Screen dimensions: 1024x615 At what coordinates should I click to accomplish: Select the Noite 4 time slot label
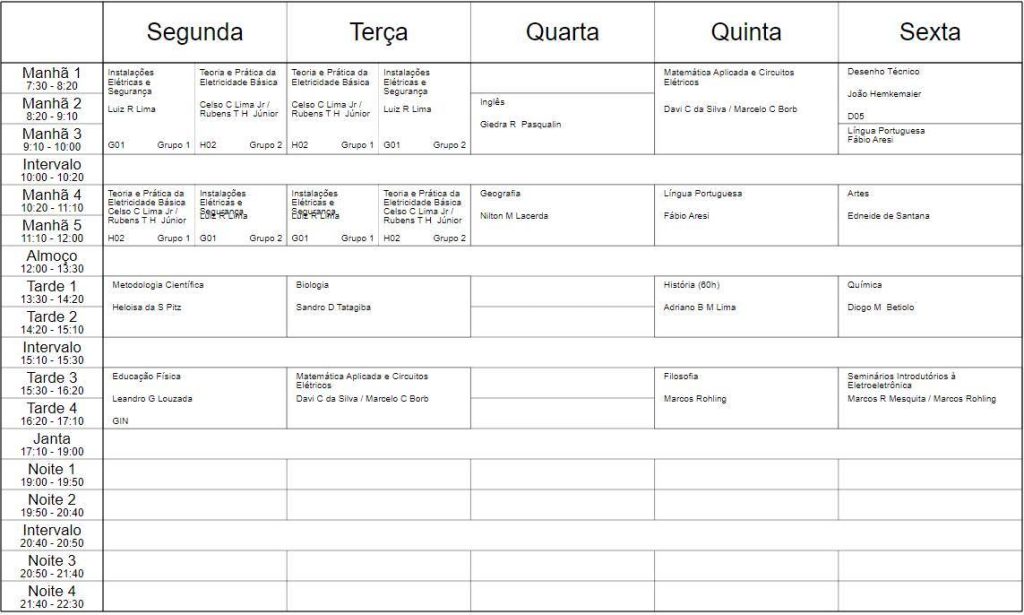click(52, 597)
